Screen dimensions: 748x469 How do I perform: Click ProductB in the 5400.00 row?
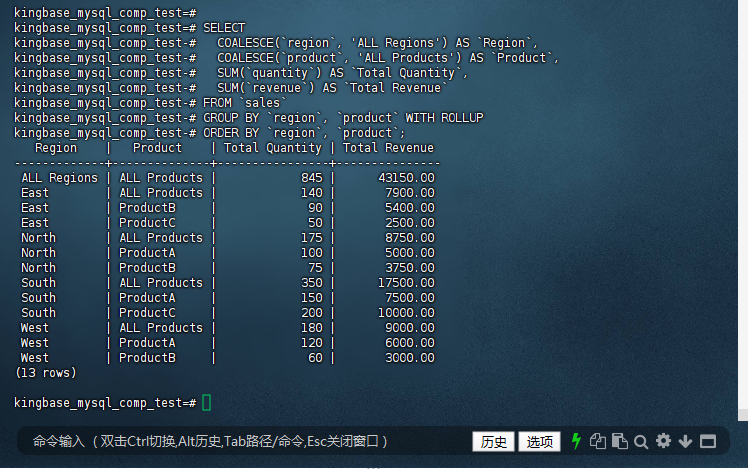147,208
